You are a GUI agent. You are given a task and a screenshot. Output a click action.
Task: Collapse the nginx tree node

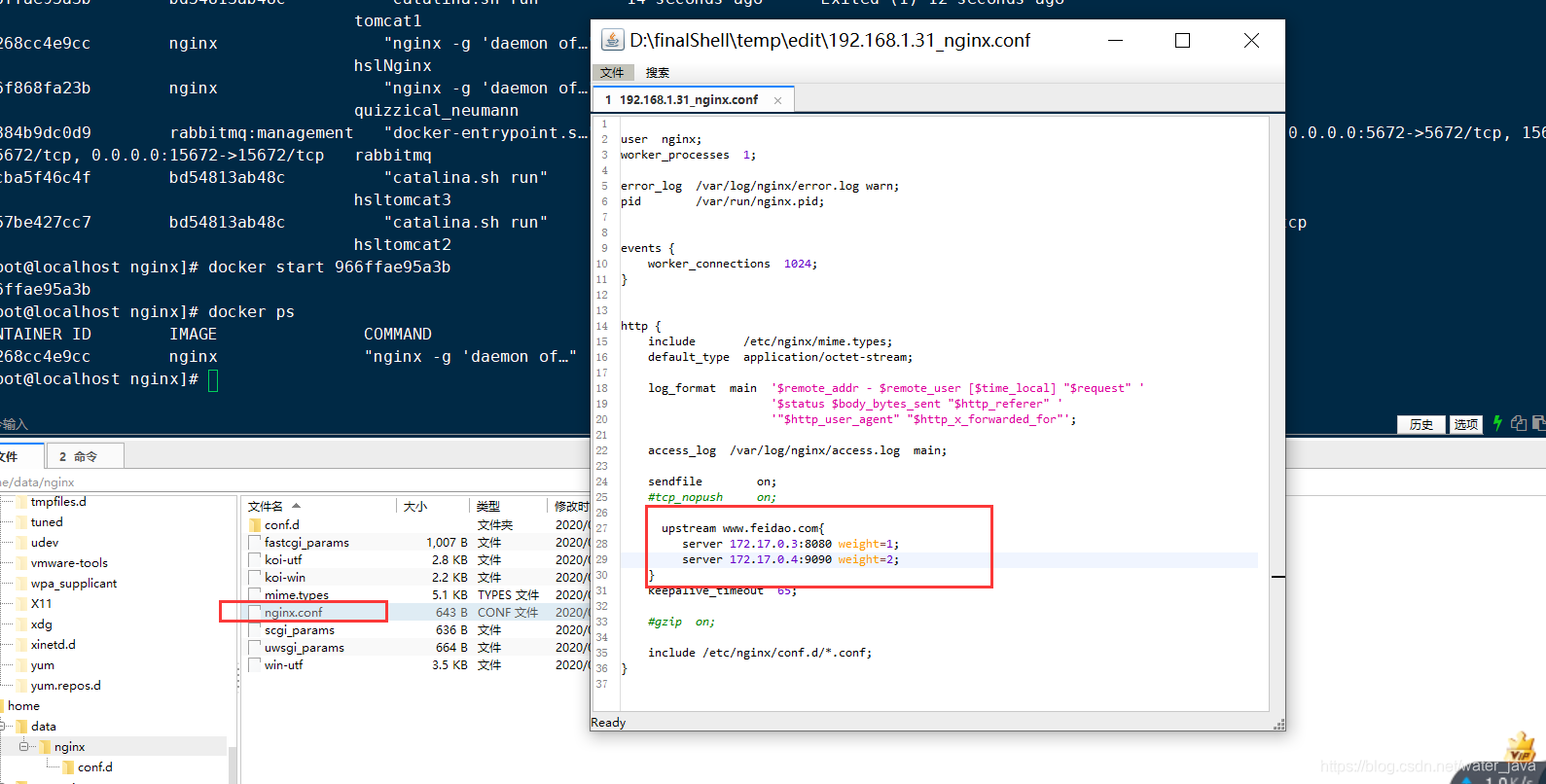click(23, 747)
